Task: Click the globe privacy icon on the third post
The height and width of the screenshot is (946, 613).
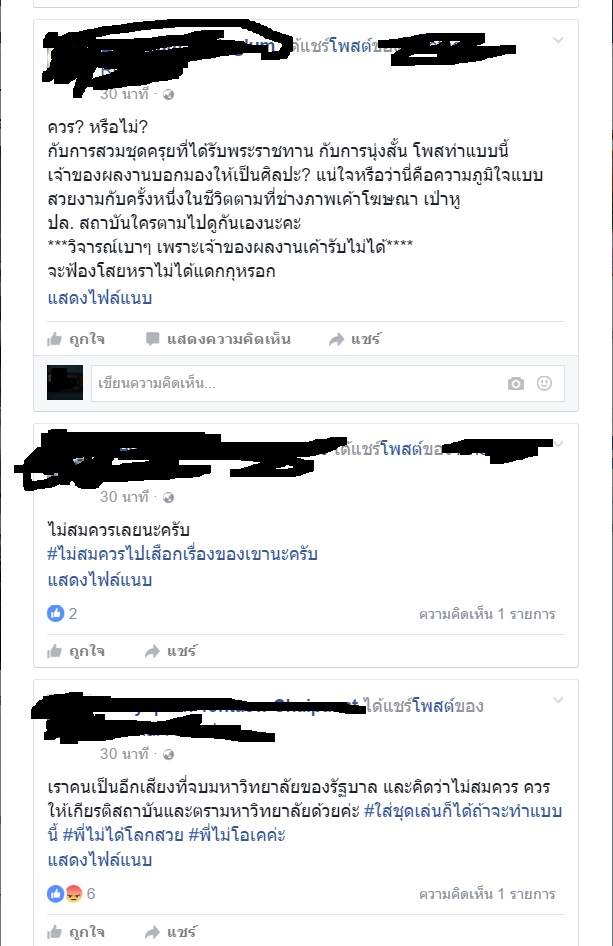Action: pos(168,754)
